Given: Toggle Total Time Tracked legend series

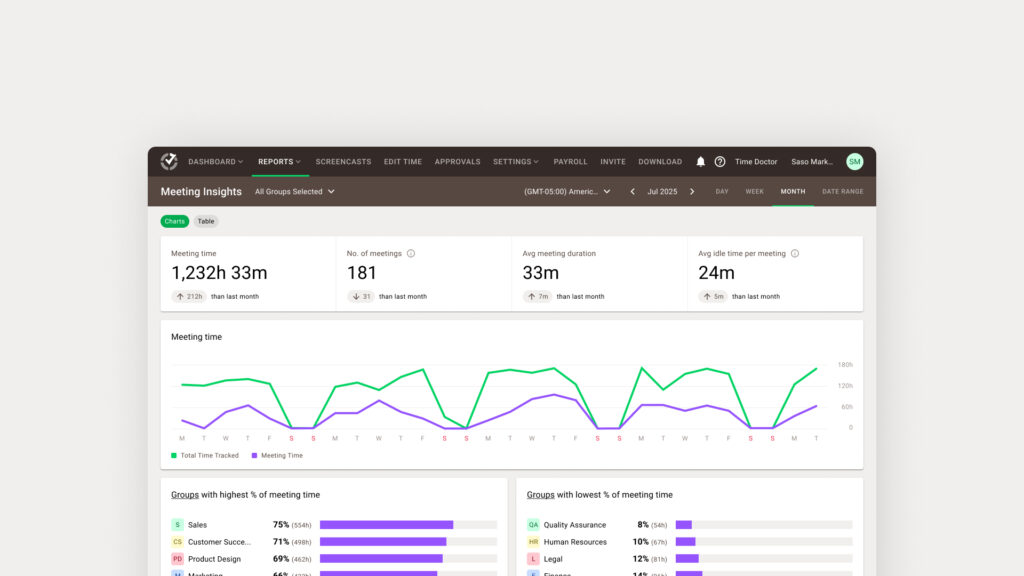Looking at the screenshot, I should pyautogui.click(x=207, y=455).
